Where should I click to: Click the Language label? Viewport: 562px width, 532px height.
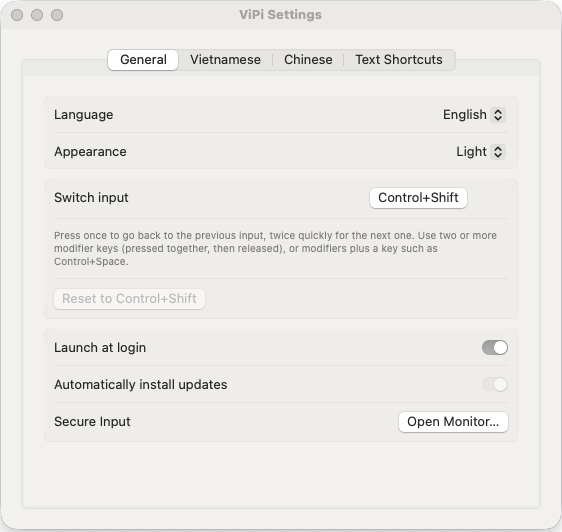pos(84,115)
